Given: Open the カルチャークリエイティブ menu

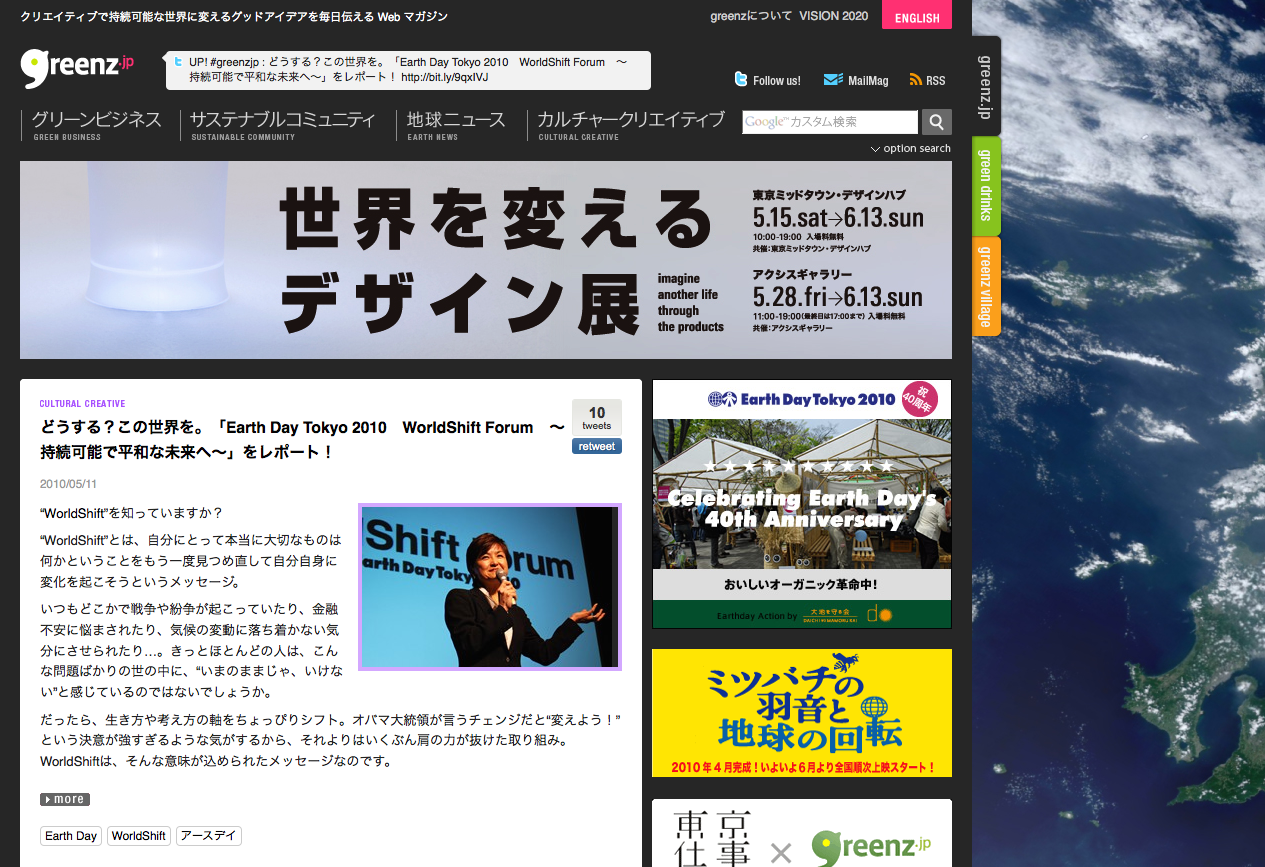Looking at the screenshot, I should (631, 125).
